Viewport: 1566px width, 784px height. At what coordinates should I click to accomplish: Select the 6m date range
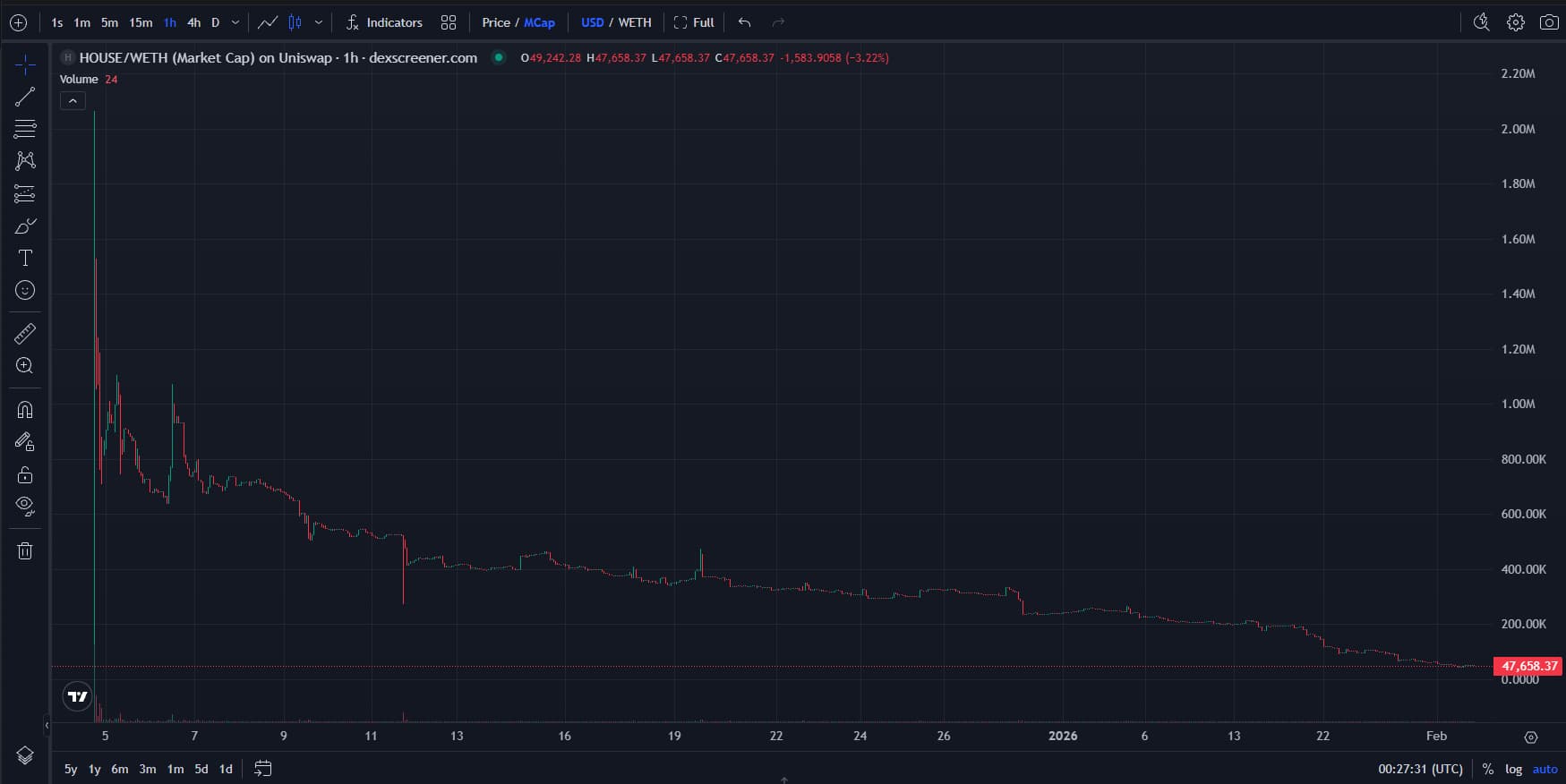pyautogui.click(x=120, y=769)
